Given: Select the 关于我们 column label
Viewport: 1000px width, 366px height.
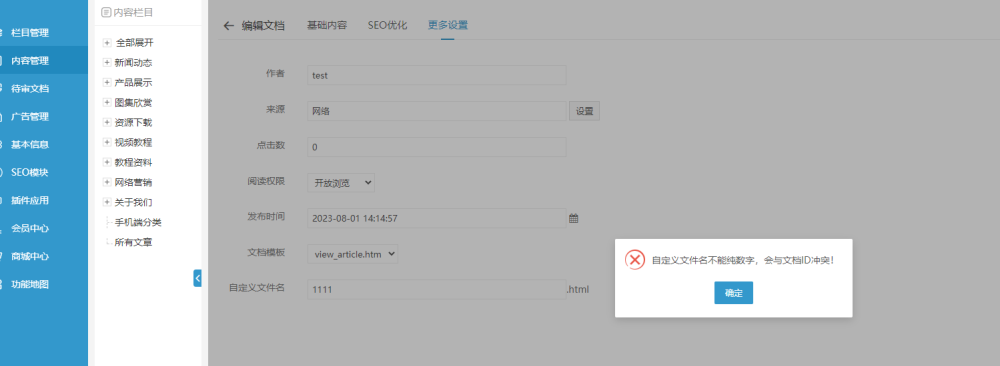Looking at the screenshot, I should pyautogui.click(x=133, y=202).
